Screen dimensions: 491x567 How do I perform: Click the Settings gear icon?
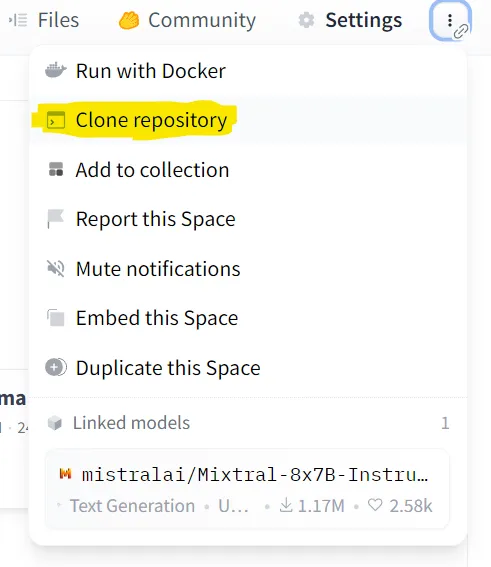tap(306, 20)
